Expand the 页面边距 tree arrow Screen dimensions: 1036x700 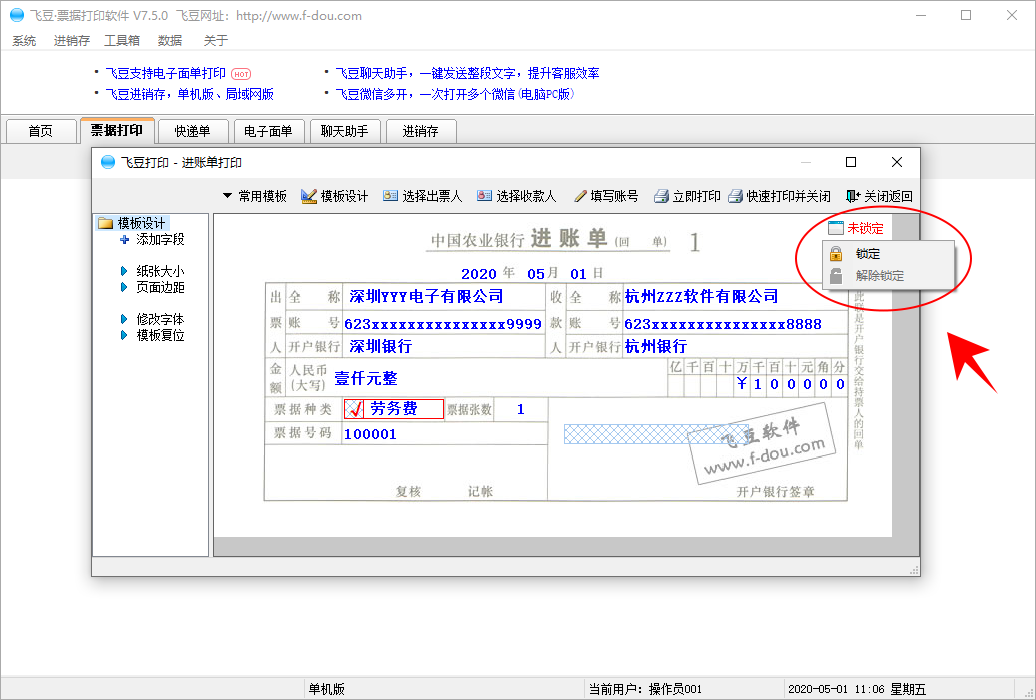pos(124,287)
